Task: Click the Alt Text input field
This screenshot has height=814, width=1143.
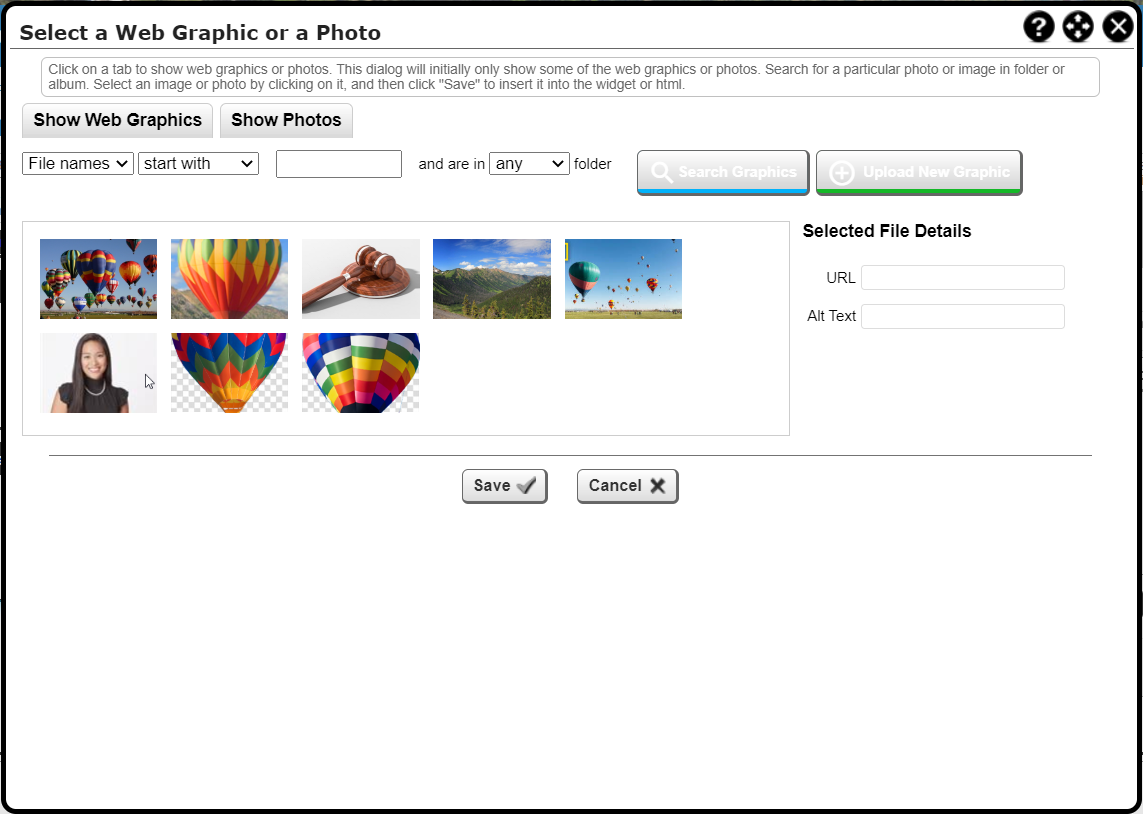Action: (962, 315)
